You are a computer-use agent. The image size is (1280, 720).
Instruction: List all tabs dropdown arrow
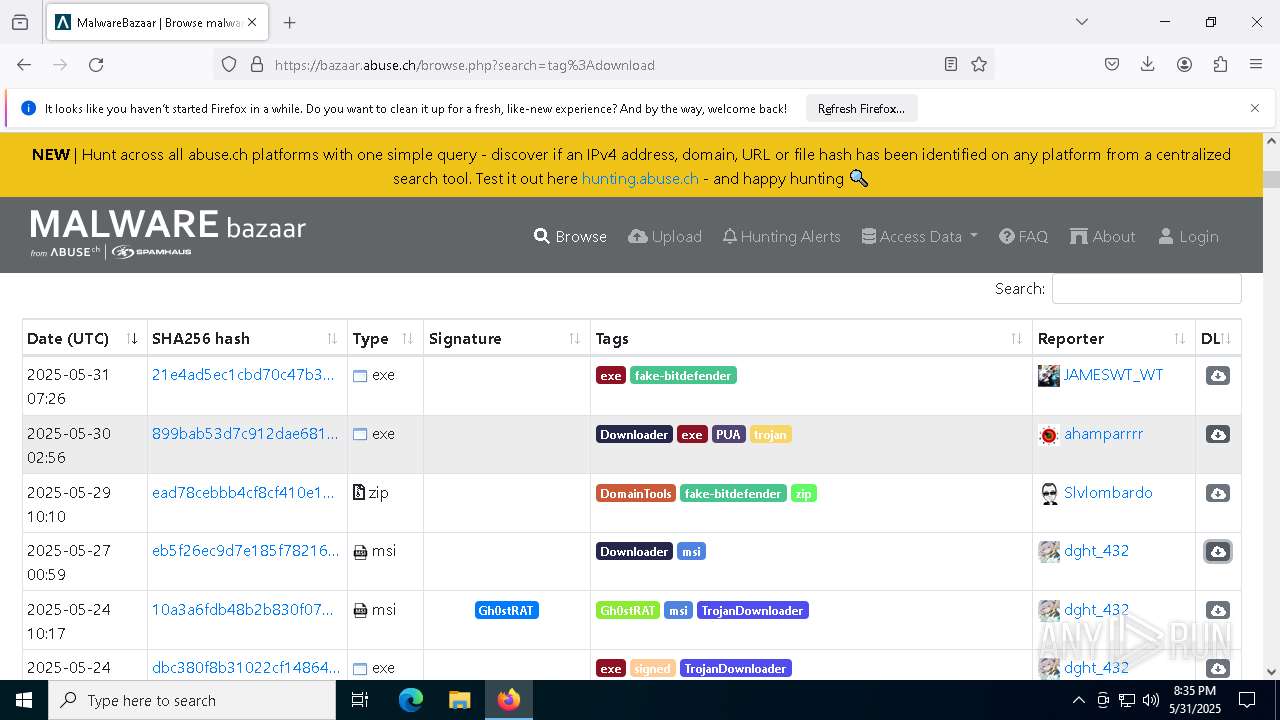1081,22
